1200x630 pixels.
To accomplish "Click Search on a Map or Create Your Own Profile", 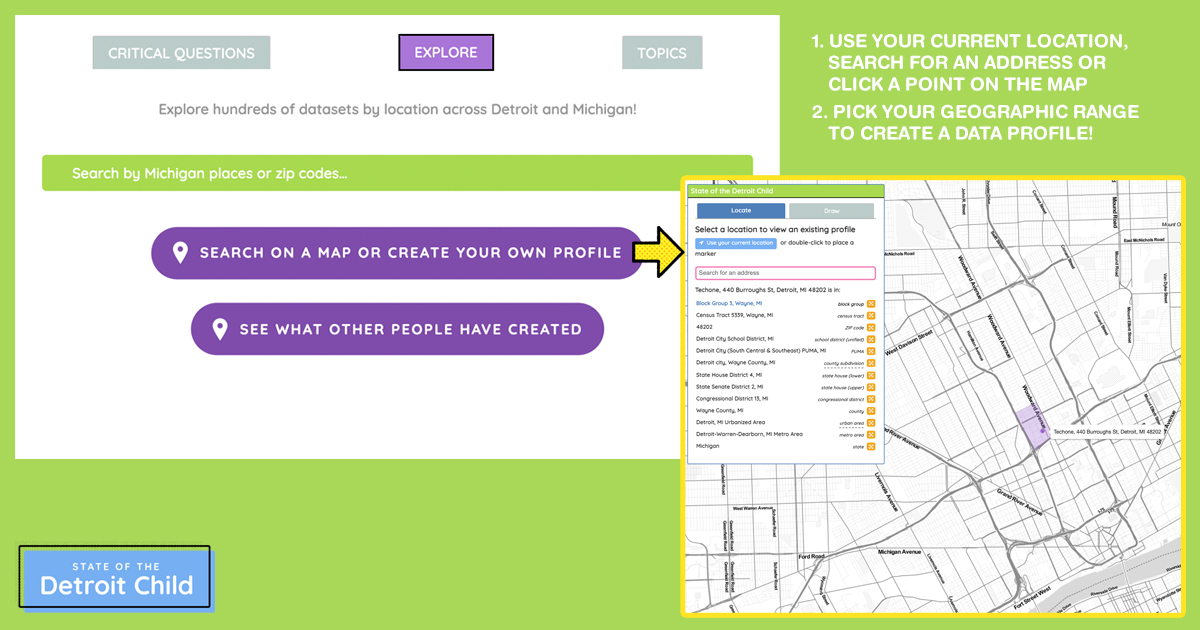I will [397, 253].
